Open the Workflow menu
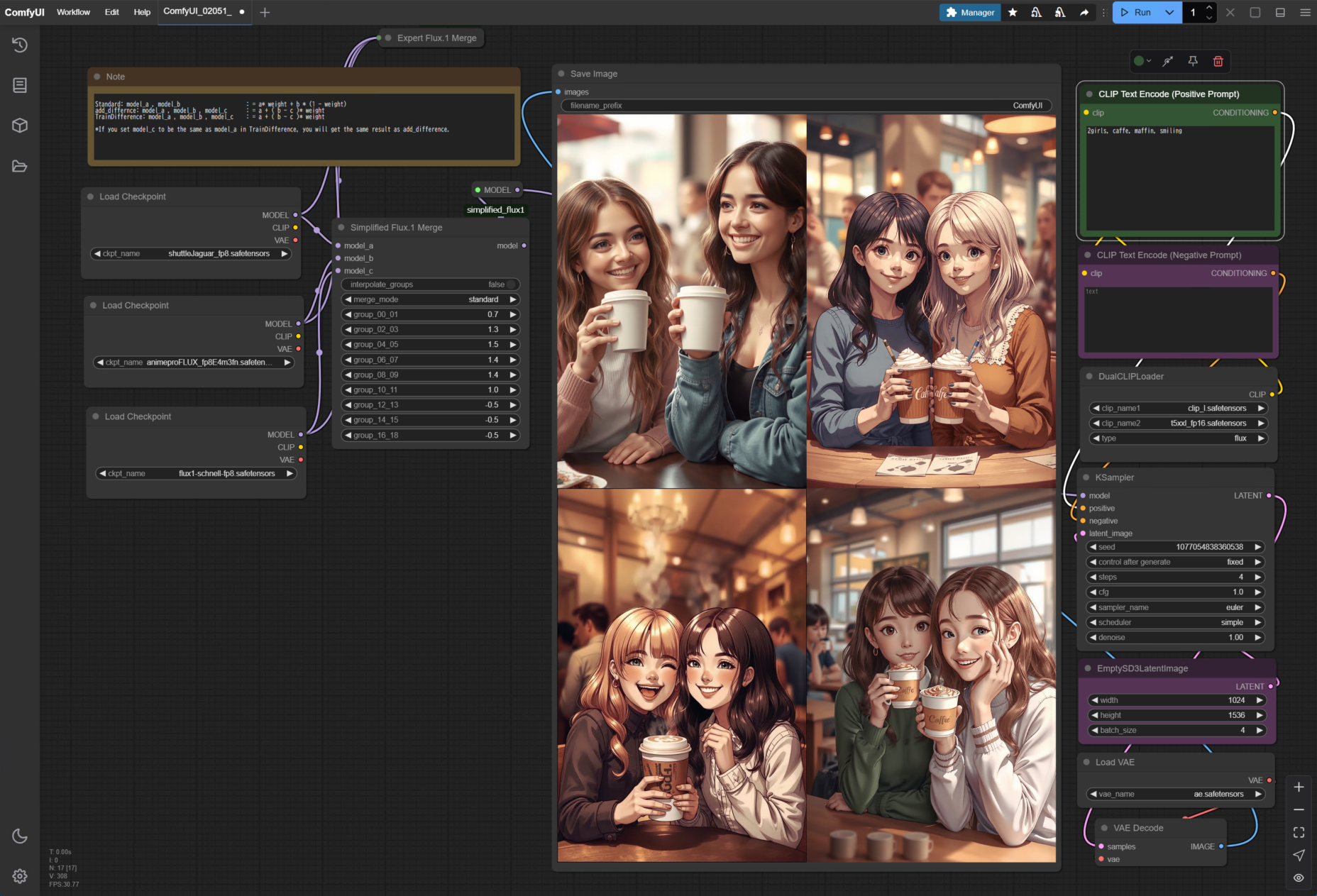 [73, 12]
